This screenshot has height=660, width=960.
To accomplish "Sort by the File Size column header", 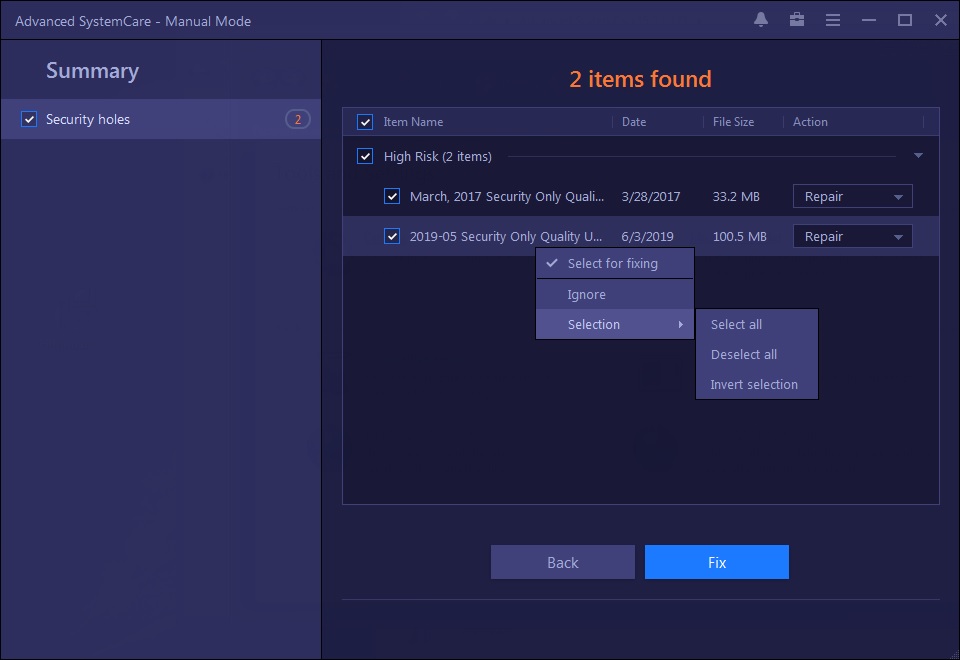I will [733, 122].
